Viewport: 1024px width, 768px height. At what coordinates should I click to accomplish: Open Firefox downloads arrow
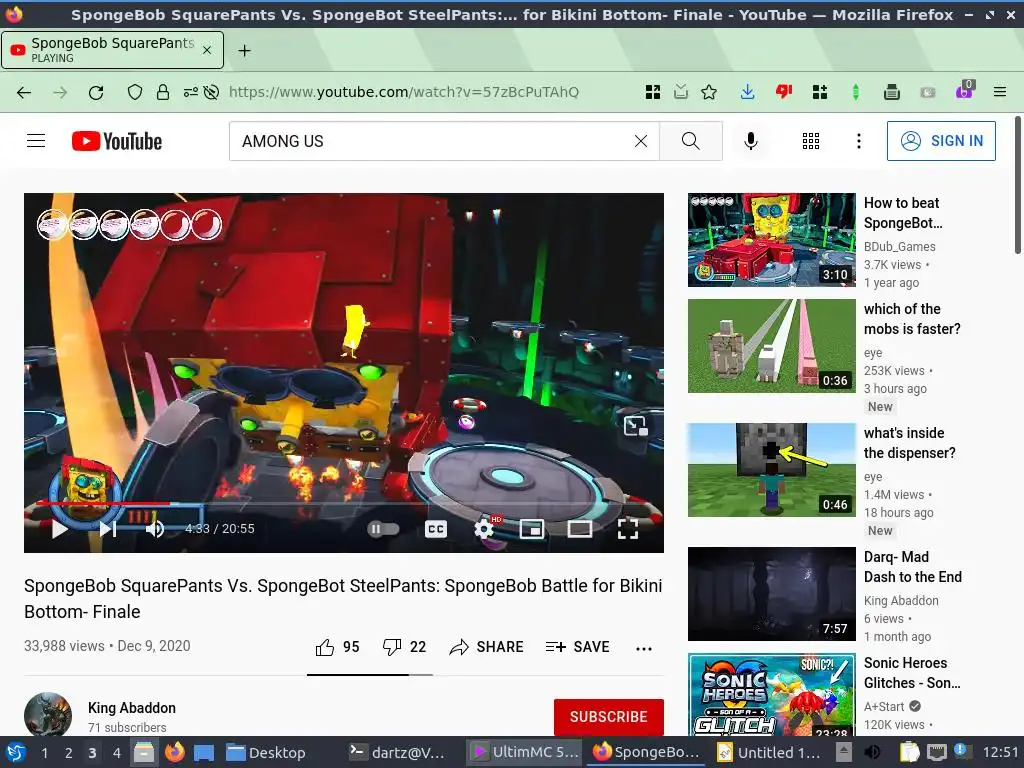pos(748,92)
